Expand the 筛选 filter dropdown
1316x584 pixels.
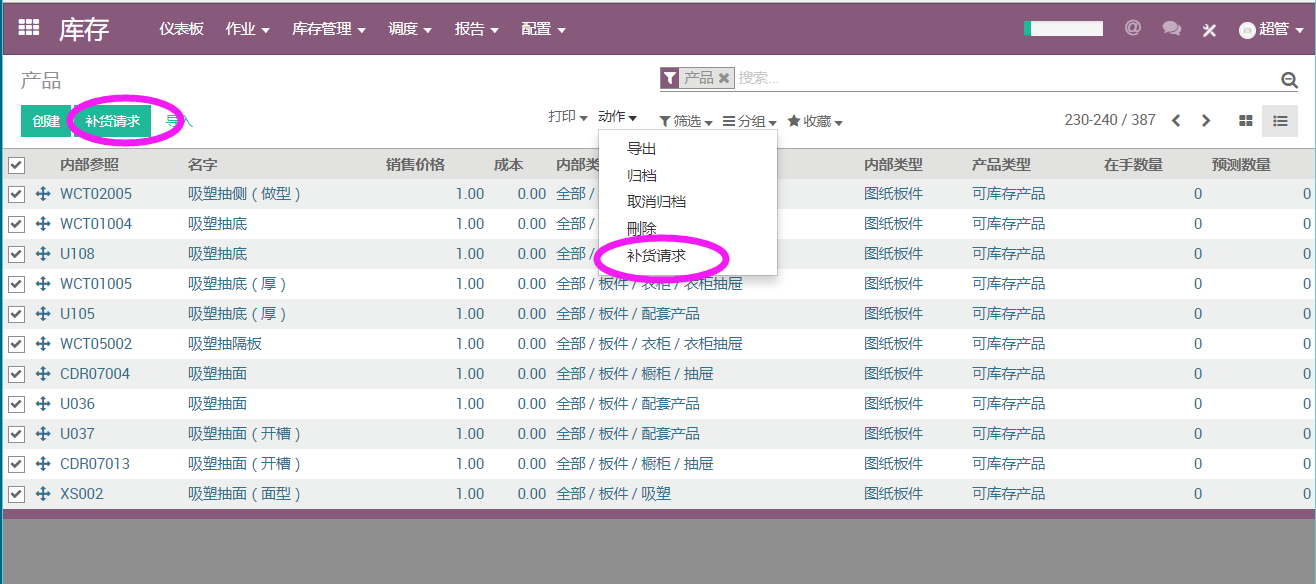click(x=686, y=121)
